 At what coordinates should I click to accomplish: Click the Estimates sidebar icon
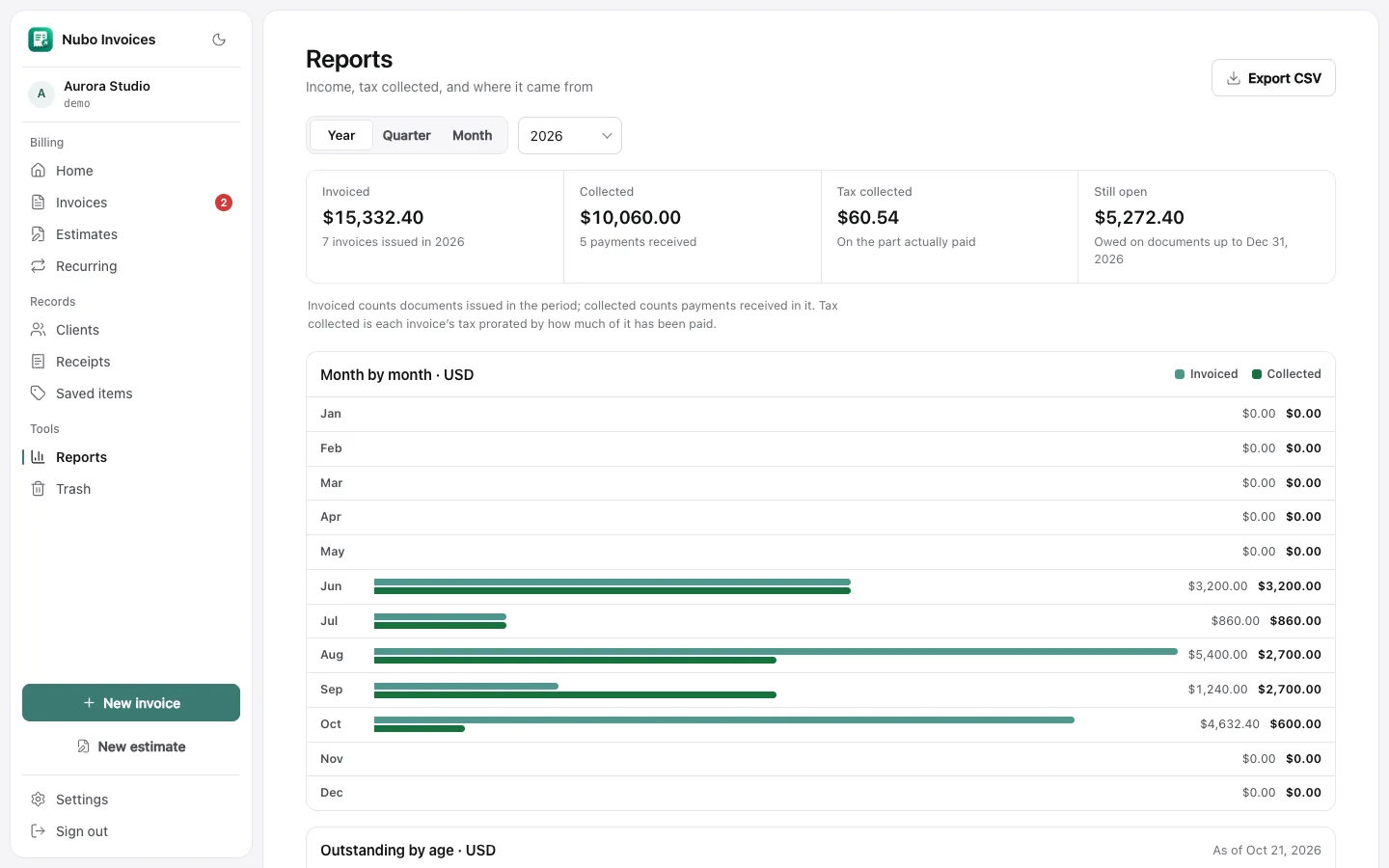point(39,234)
